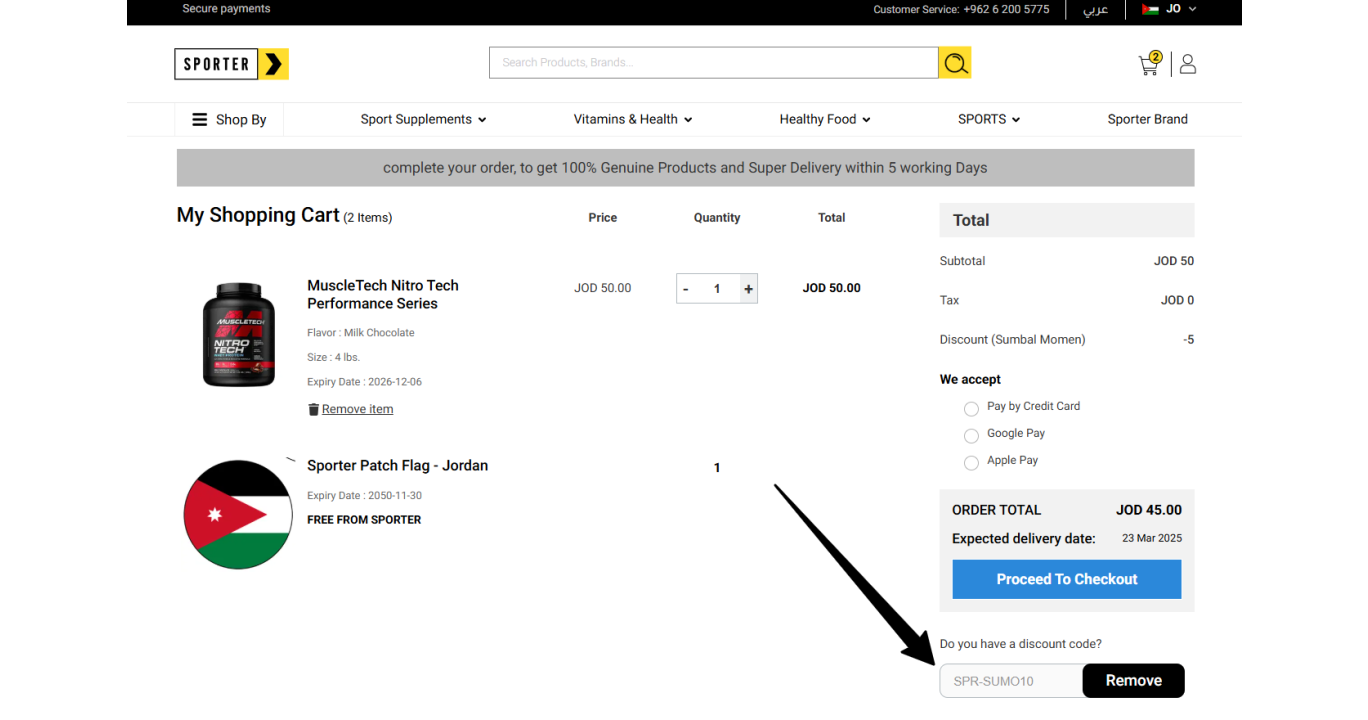
Task: Click the expected delivery date 23 Mar 2025
Action: pyautogui.click(x=1152, y=538)
